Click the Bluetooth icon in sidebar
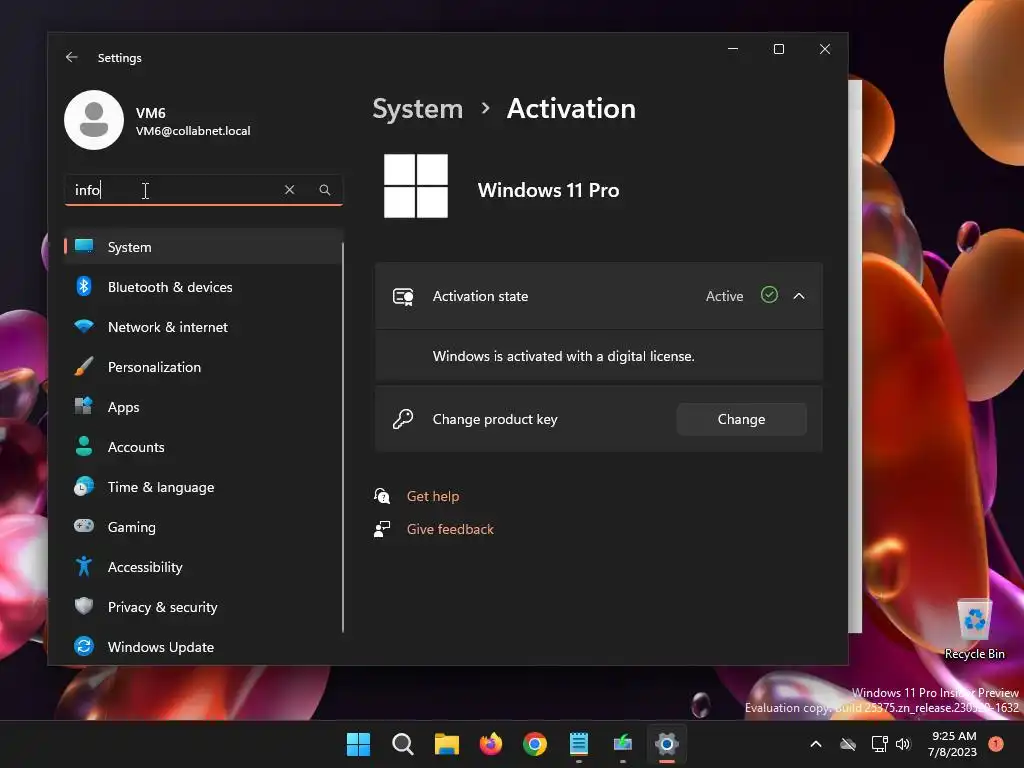 click(84, 286)
